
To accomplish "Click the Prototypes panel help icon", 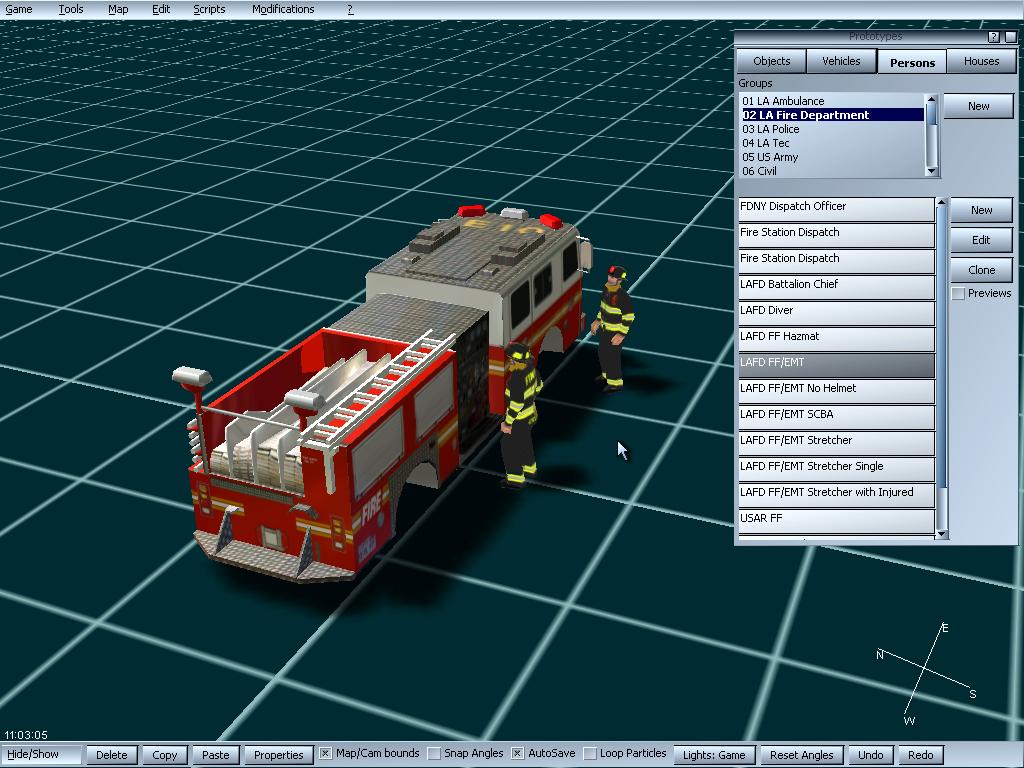I will tap(993, 37).
